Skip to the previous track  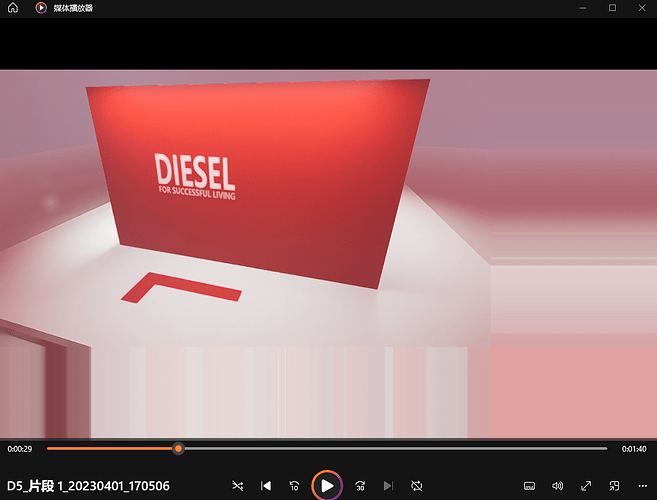click(266, 486)
